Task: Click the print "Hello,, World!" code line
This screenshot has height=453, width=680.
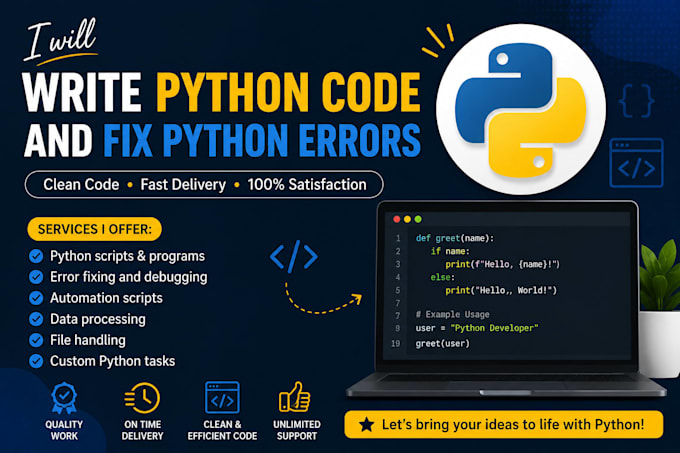Action: (501, 290)
